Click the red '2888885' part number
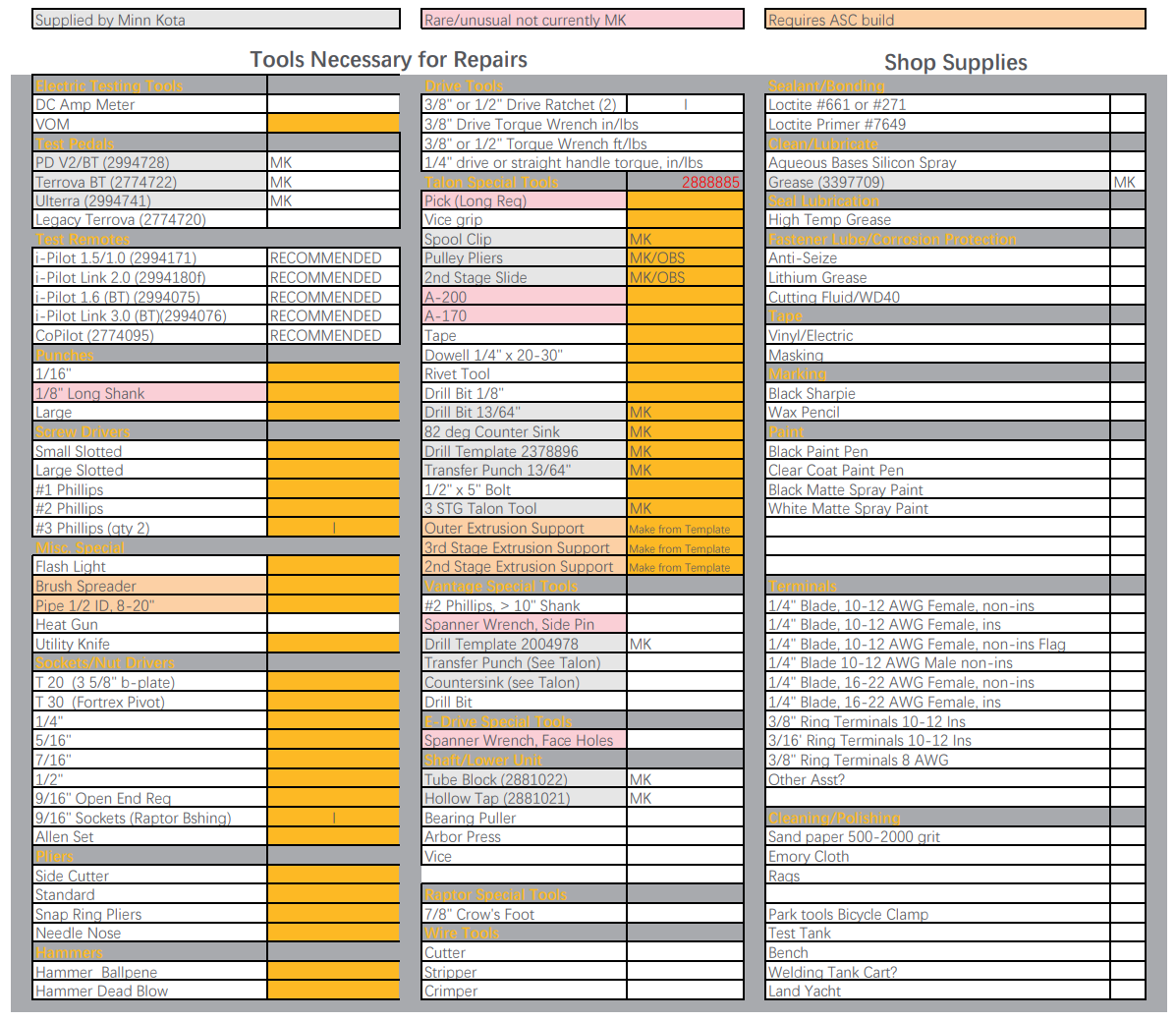The height and width of the screenshot is (1021, 1176). click(x=710, y=182)
